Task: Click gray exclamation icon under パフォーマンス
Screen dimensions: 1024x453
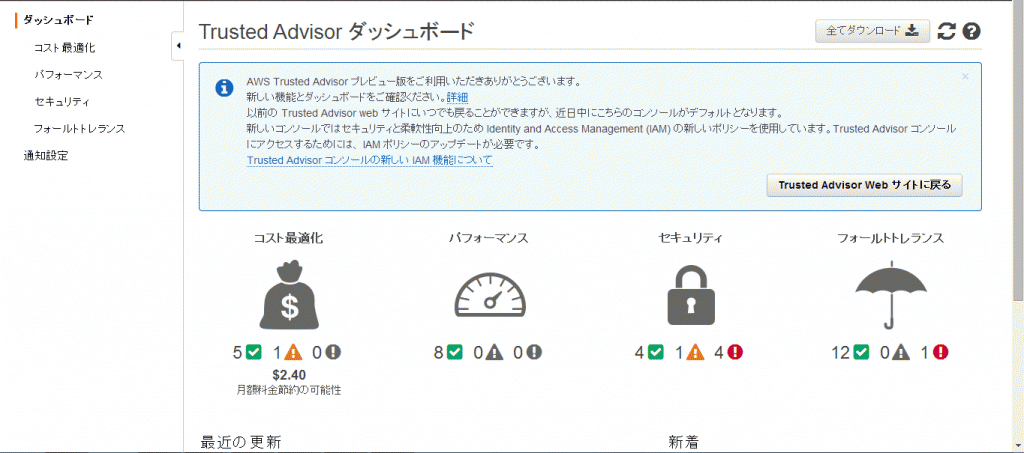Action: tap(535, 353)
